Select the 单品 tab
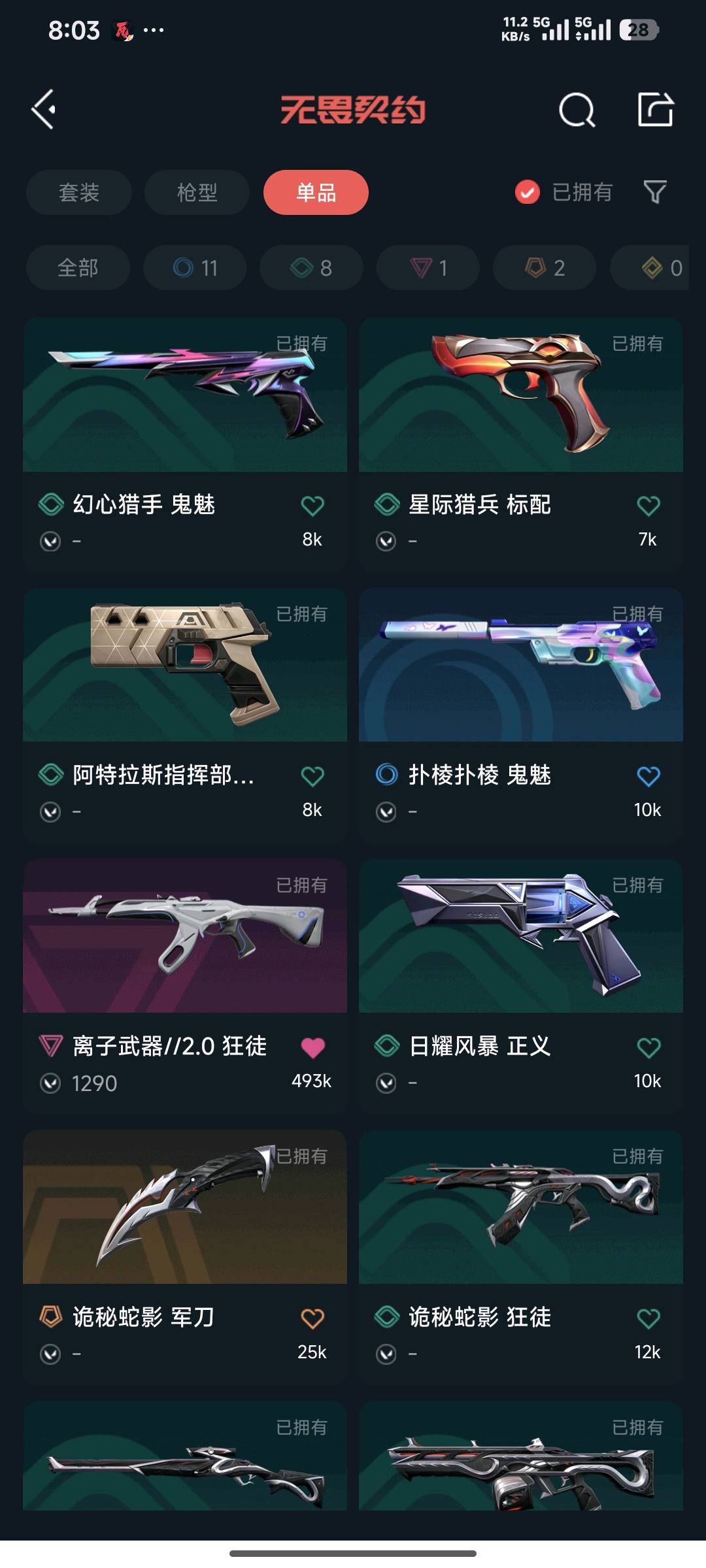706x1568 pixels. pyautogui.click(x=316, y=192)
